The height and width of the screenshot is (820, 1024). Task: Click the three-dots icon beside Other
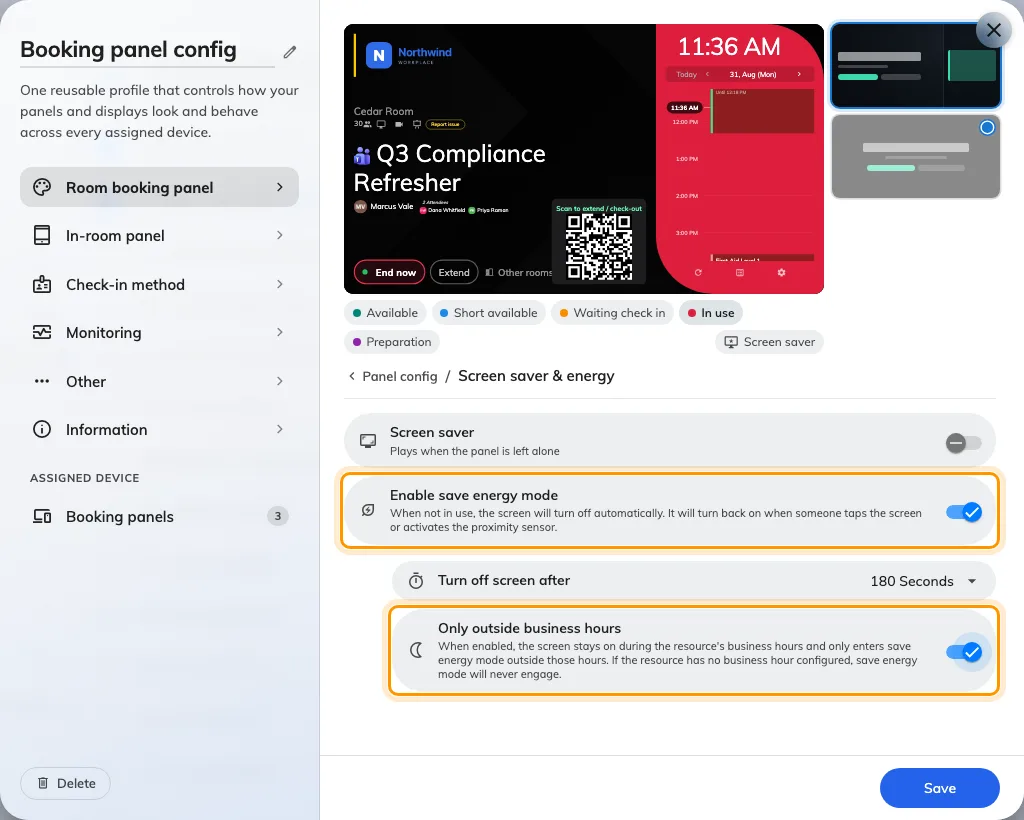click(42, 381)
